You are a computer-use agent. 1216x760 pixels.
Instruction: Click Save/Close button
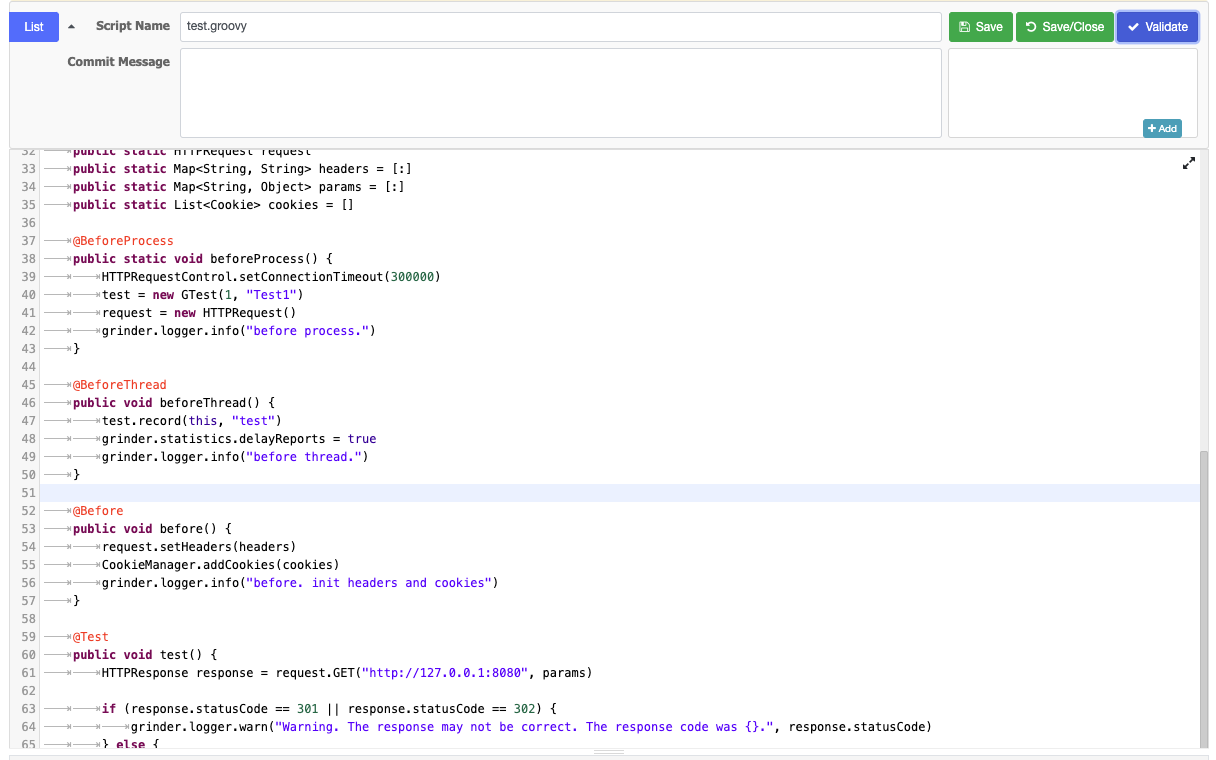click(1065, 27)
